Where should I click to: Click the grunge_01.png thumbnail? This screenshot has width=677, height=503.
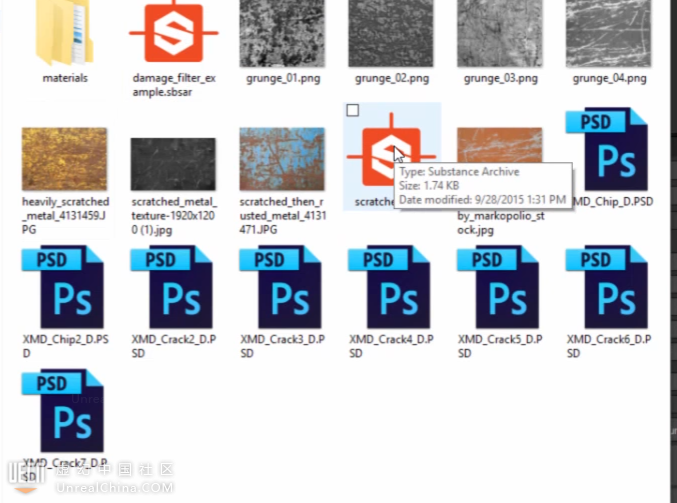[x=282, y=32]
